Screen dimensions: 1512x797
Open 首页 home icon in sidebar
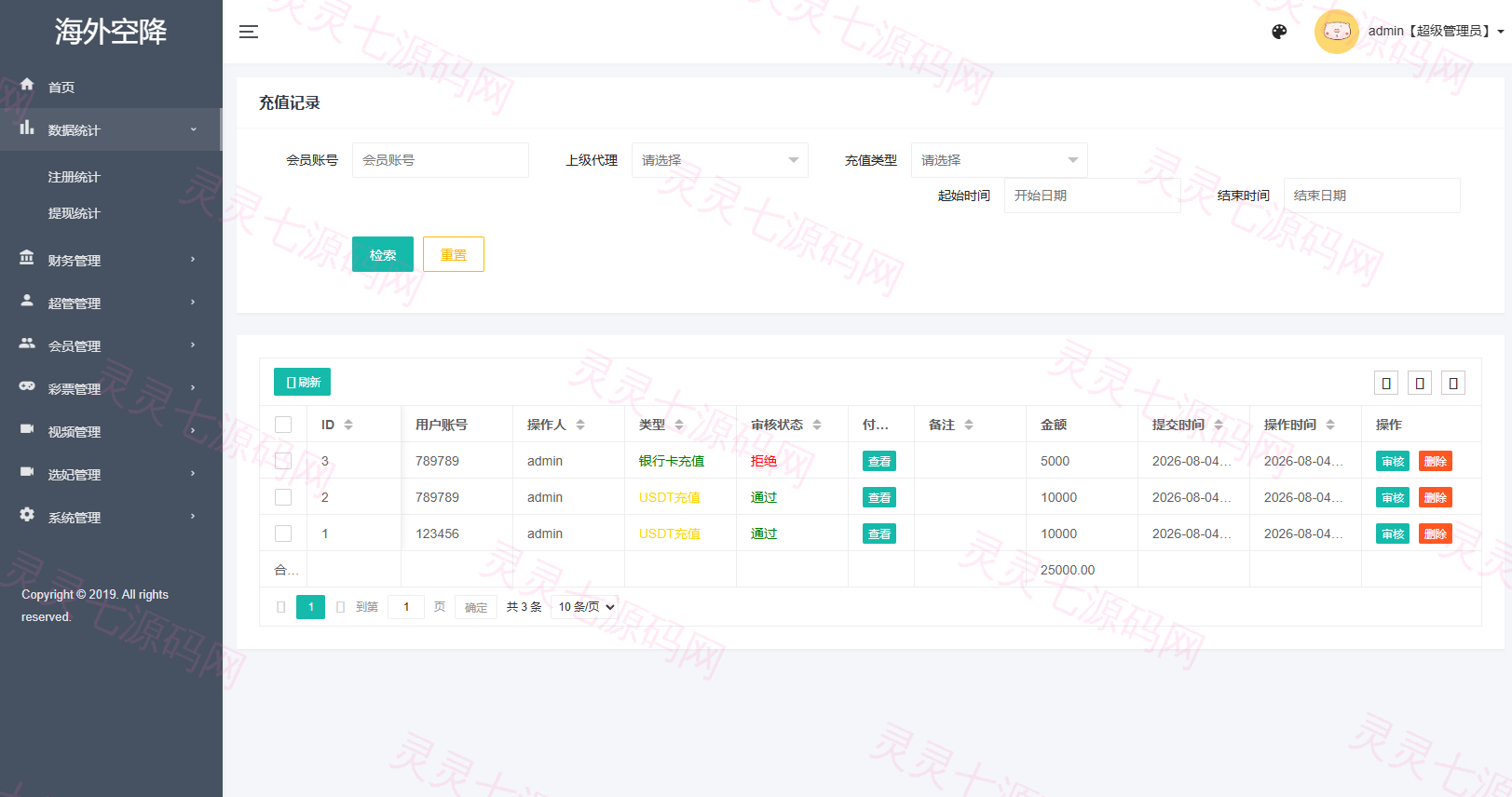click(x=27, y=84)
